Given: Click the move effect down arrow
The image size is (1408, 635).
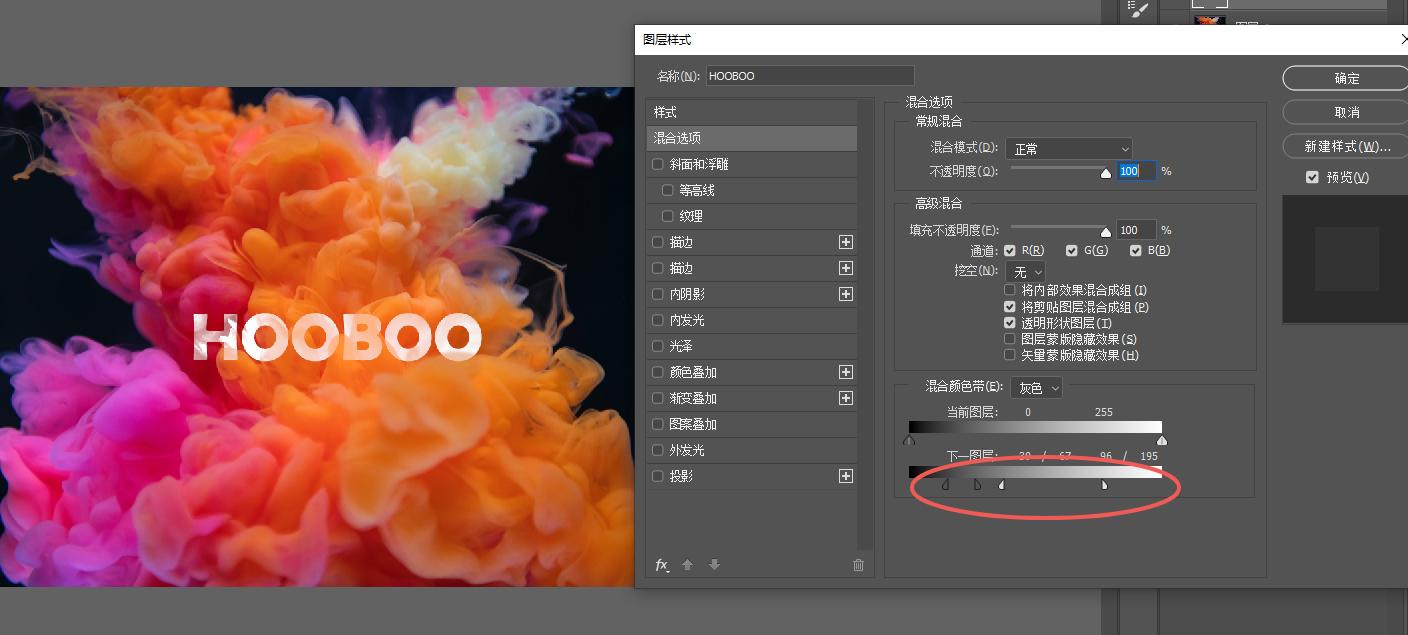Looking at the screenshot, I should click(x=714, y=565).
